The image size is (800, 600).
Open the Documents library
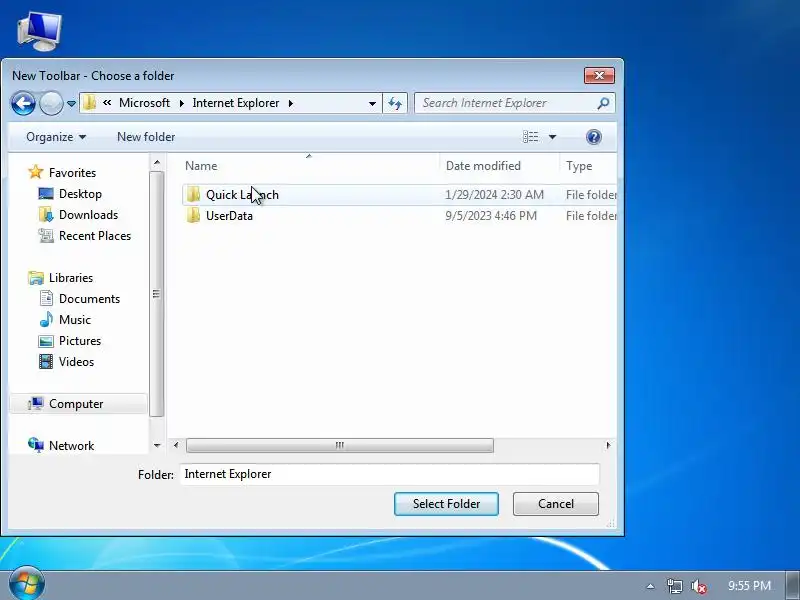coord(89,298)
